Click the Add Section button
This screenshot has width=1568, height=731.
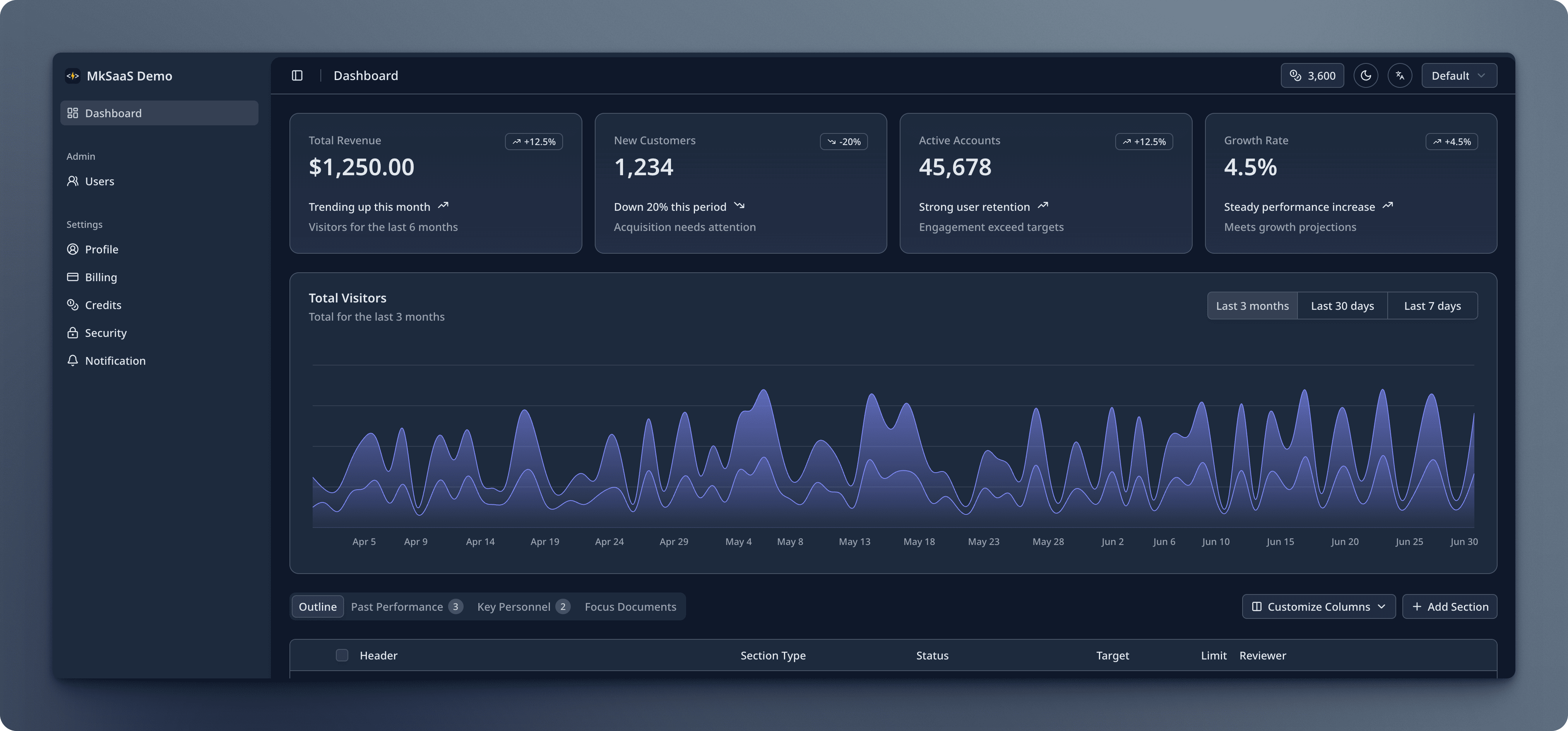[1449, 606]
